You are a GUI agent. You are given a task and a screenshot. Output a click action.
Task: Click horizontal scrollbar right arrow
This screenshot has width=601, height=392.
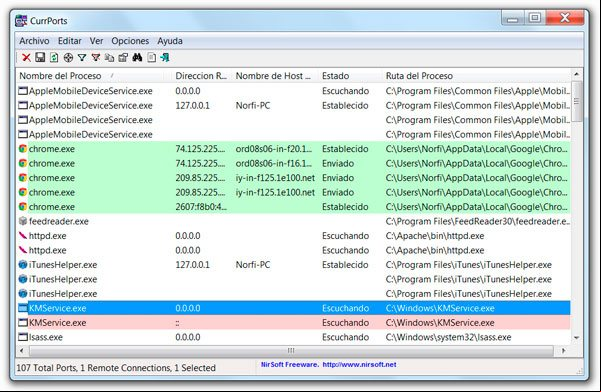[563, 351]
